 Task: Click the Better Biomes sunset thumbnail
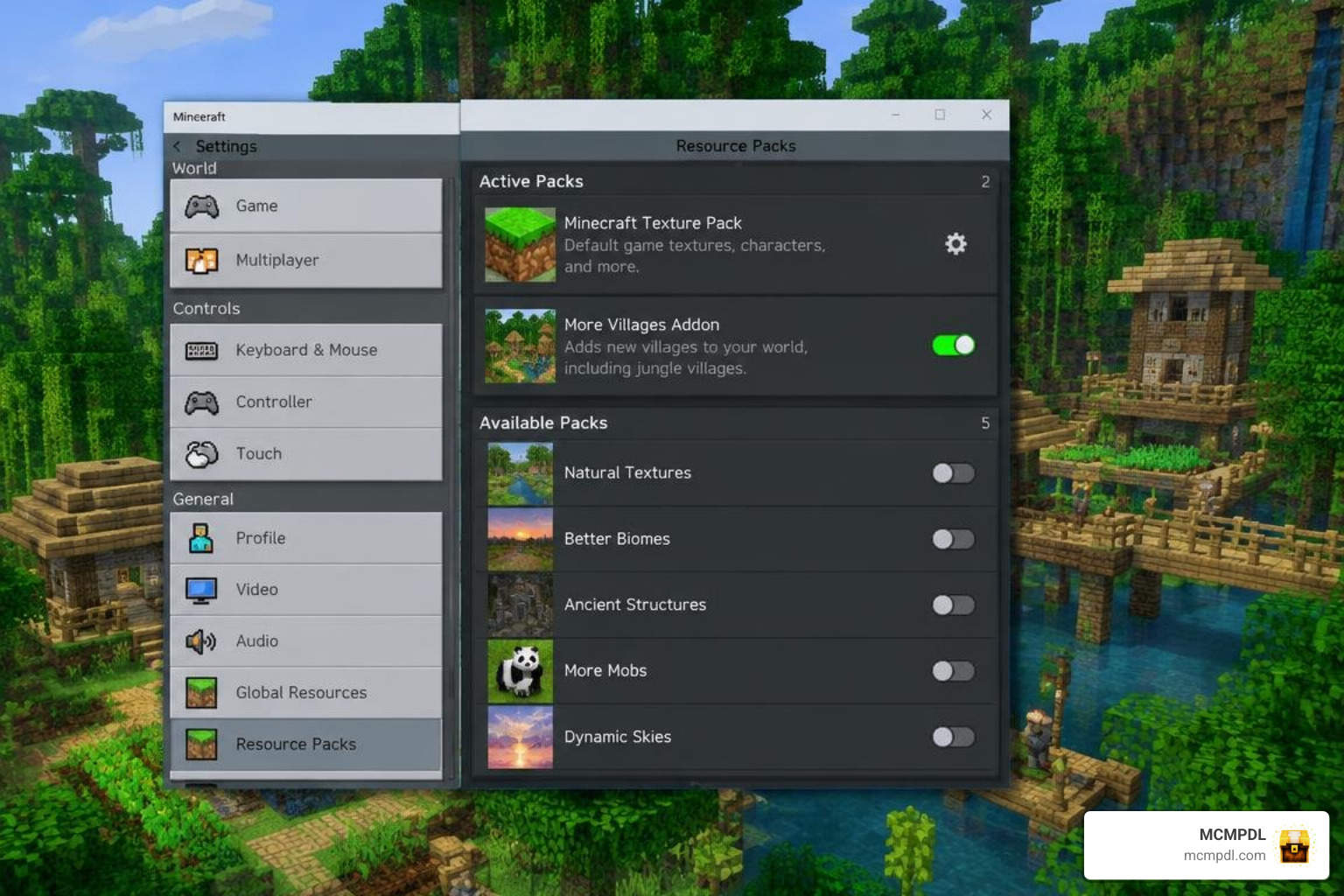[x=520, y=540]
